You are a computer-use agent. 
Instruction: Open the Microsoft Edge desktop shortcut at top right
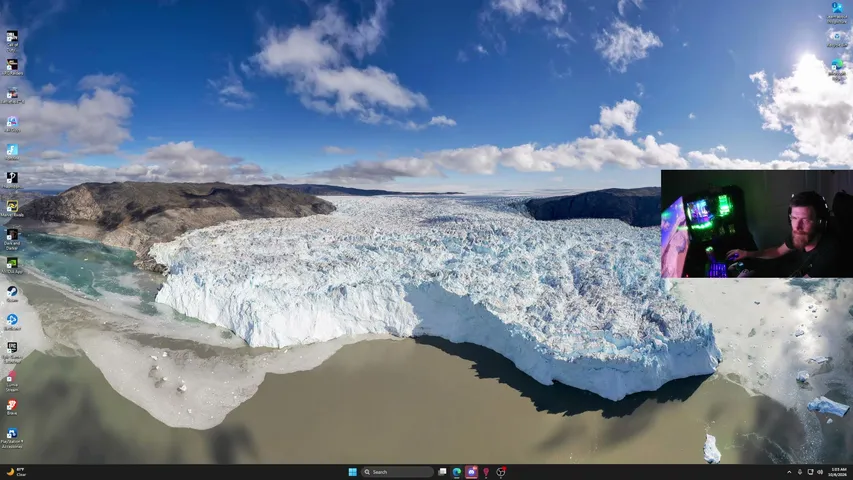(x=837, y=70)
